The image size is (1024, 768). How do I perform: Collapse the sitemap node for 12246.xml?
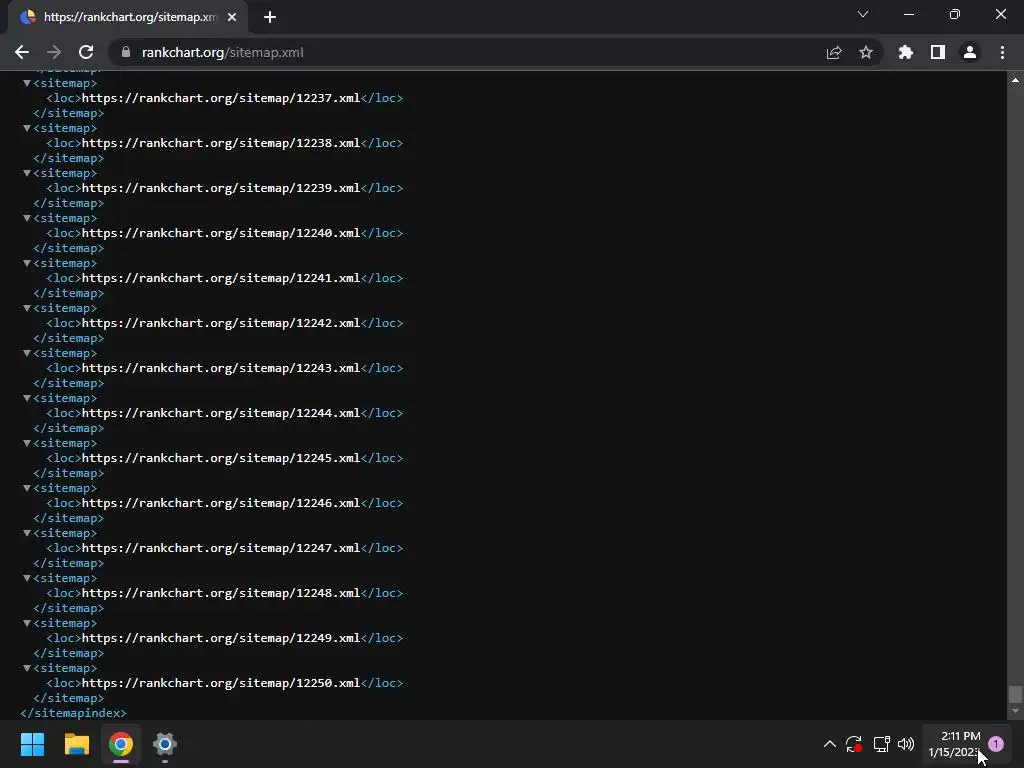point(27,488)
